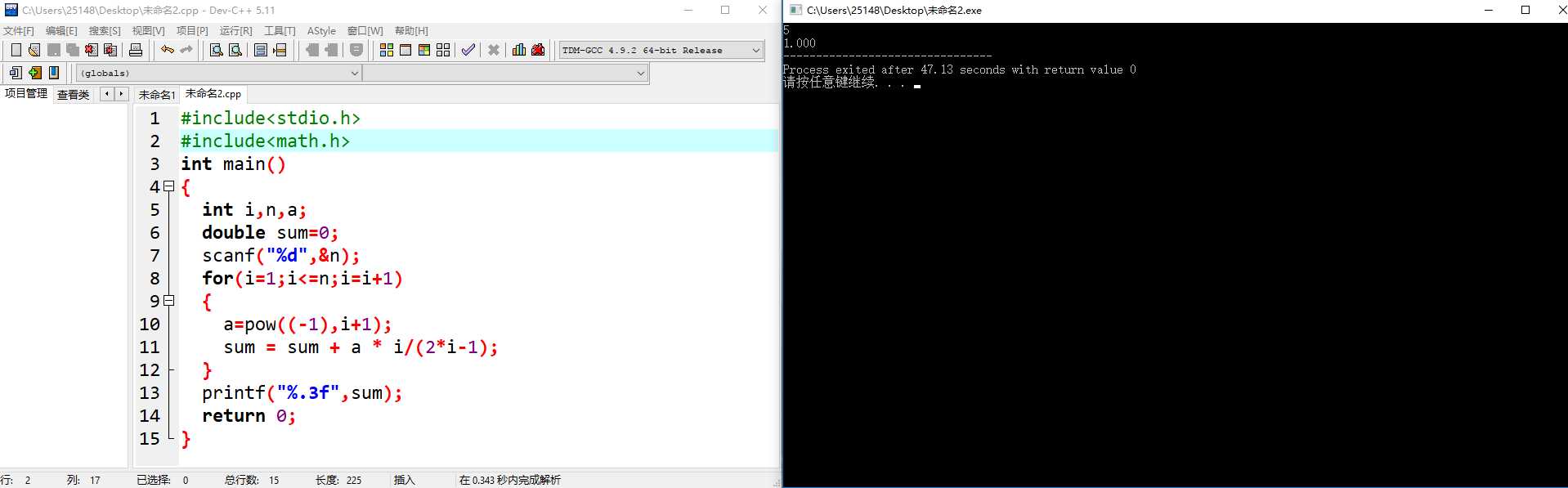Click the Find magnifier icon
This screenshot has height=488, width=1568.
click(x=216, y=50)
